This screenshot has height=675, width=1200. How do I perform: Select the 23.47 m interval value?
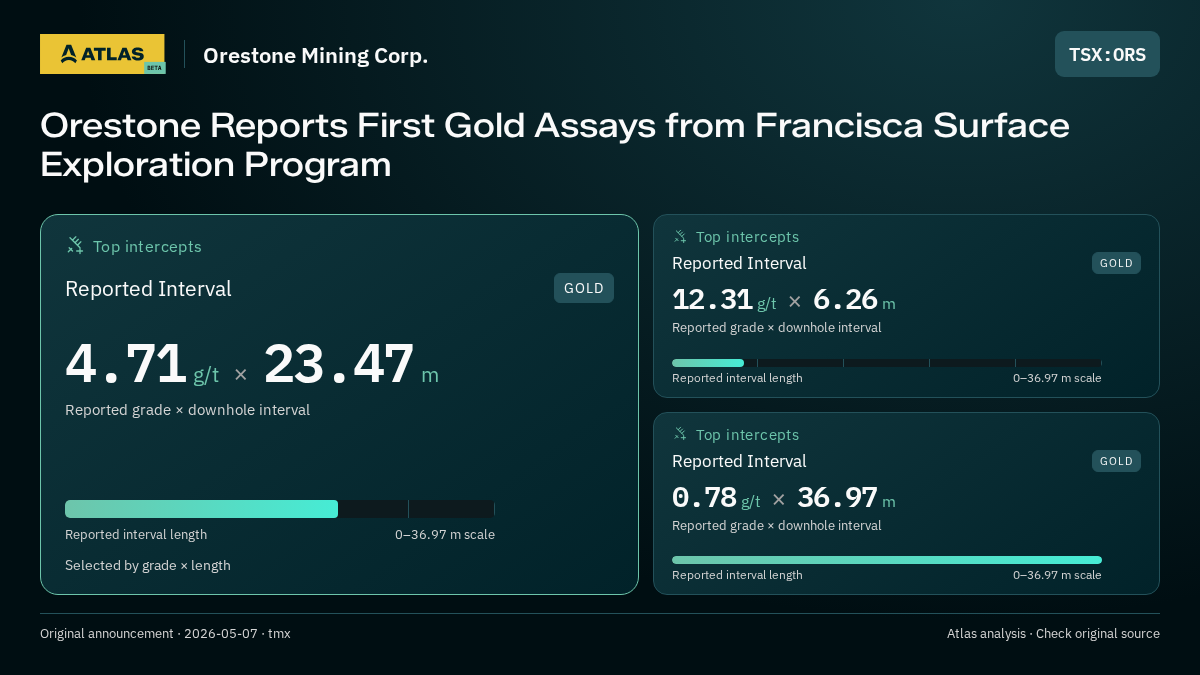pos(351,365)
